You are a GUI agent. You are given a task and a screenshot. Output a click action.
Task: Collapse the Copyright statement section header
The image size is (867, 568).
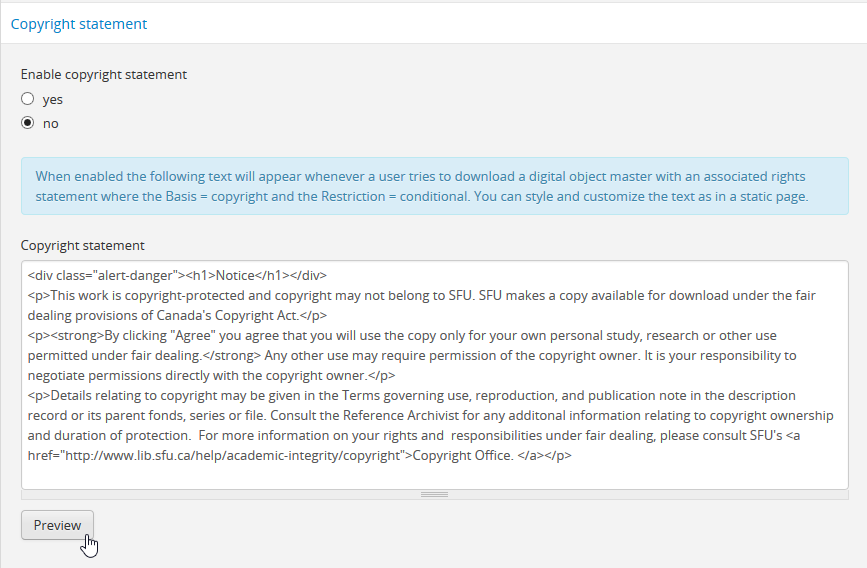78,23
